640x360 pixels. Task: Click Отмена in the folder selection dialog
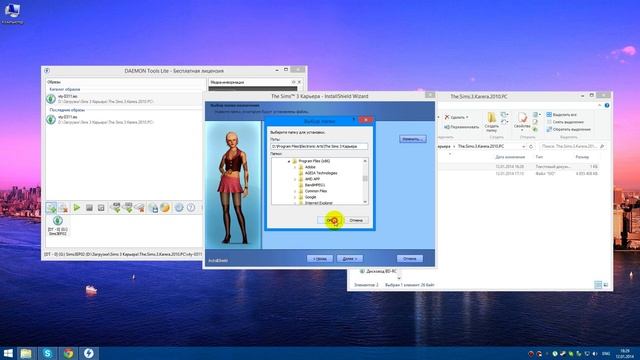(356, 220)
